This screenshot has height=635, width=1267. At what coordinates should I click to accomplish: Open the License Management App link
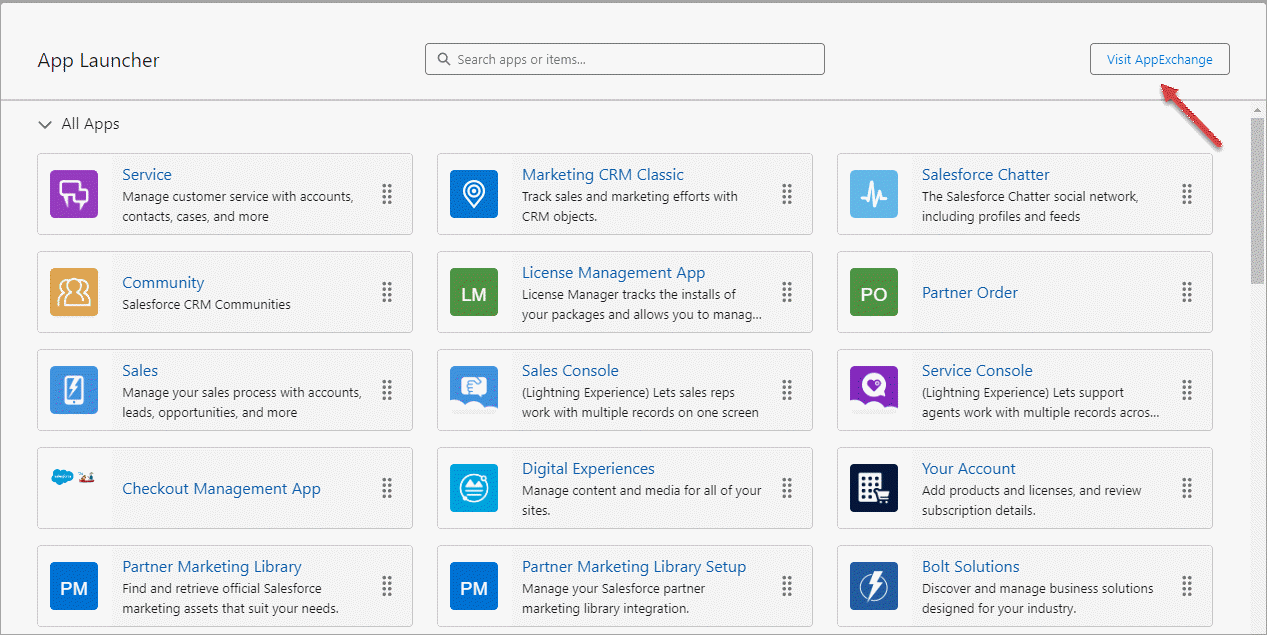pos(614,272)
